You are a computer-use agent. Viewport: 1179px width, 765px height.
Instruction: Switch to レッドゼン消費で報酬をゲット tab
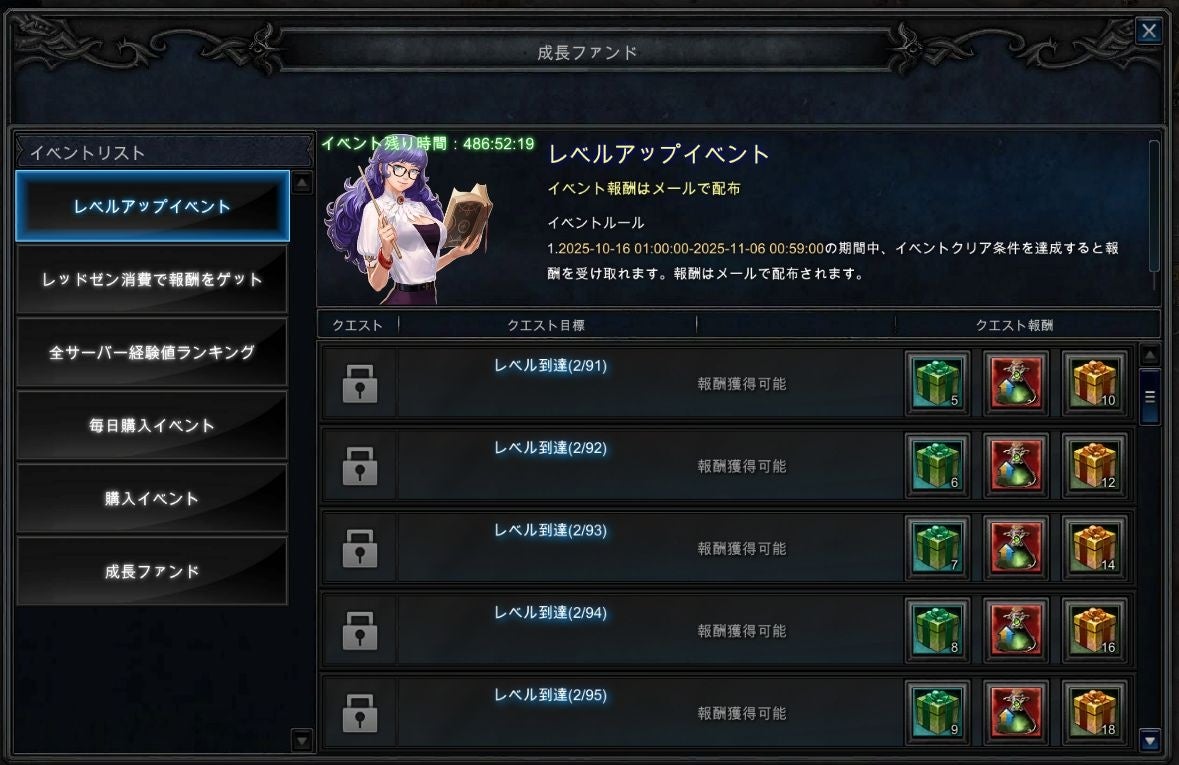152,279
